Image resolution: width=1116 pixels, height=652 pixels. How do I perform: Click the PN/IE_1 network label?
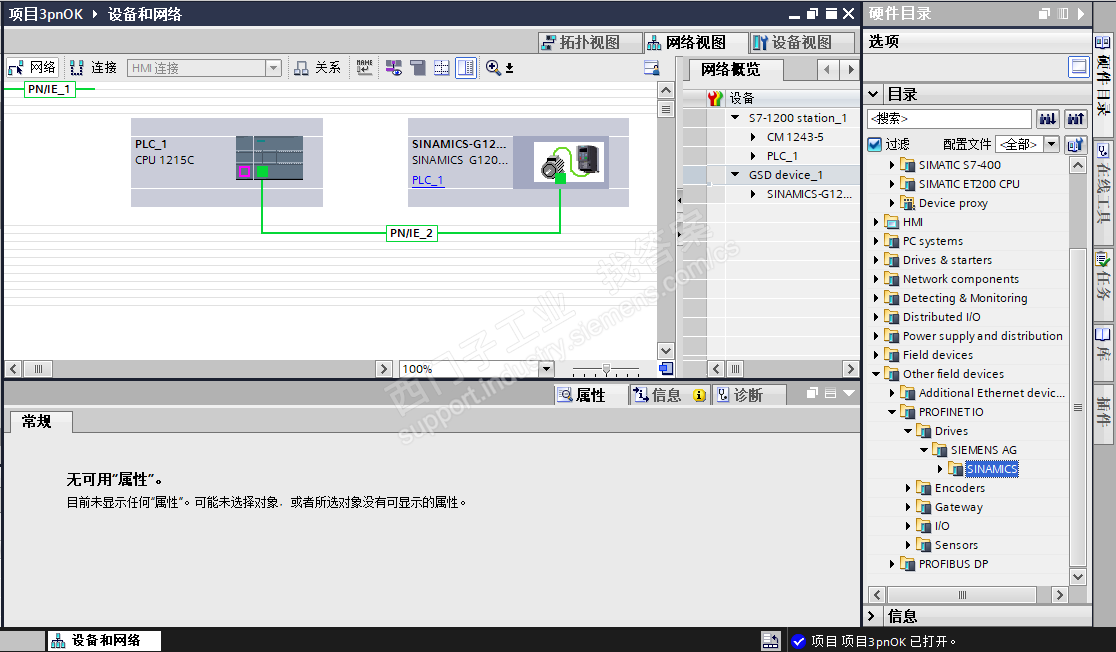[x=49, y=89]
